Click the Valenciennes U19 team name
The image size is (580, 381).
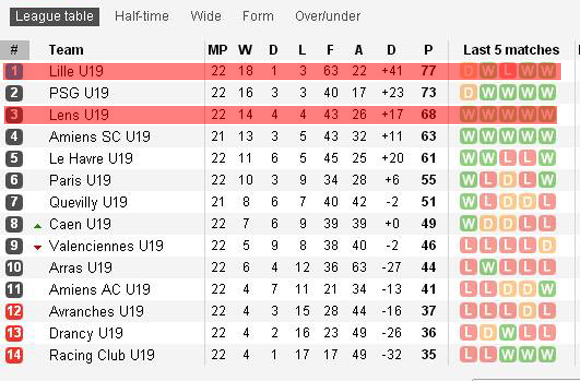pyautogui.click(x=106, y=246)
